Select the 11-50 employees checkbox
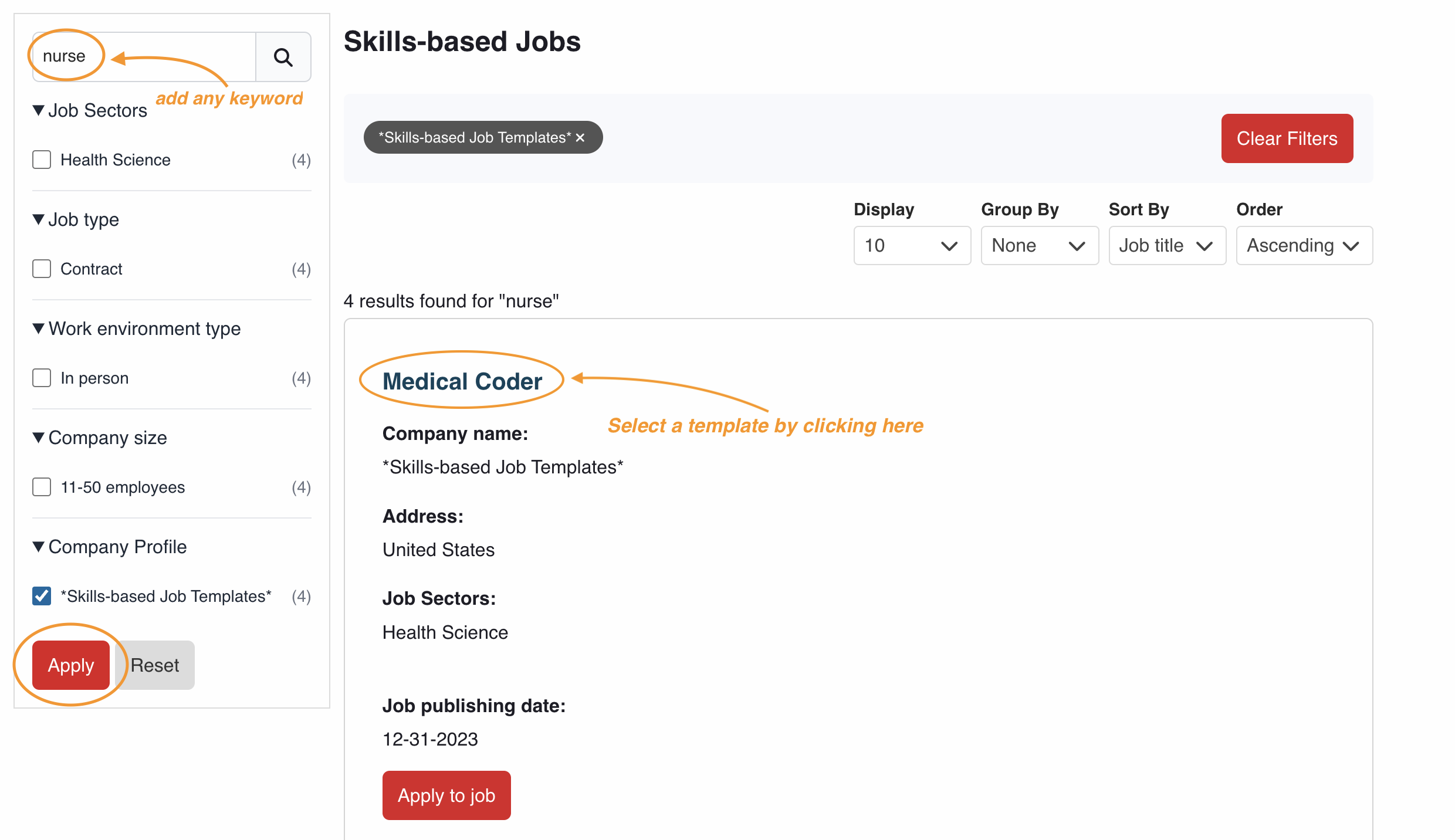1455x840 pixels. coord(42,487)
